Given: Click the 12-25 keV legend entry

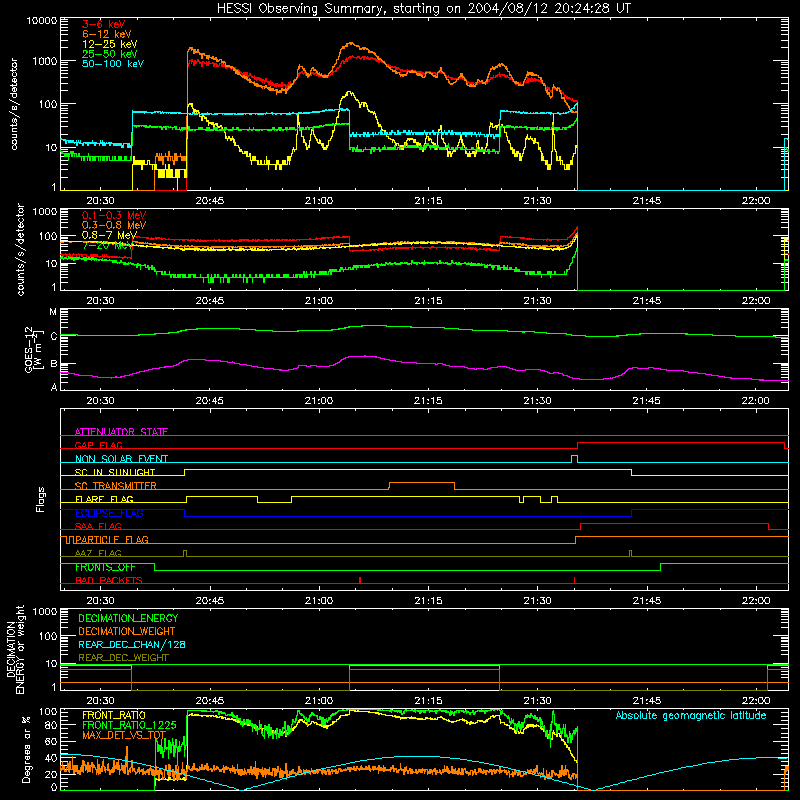Looking at the screenshot, I should (x=110, y=44).
